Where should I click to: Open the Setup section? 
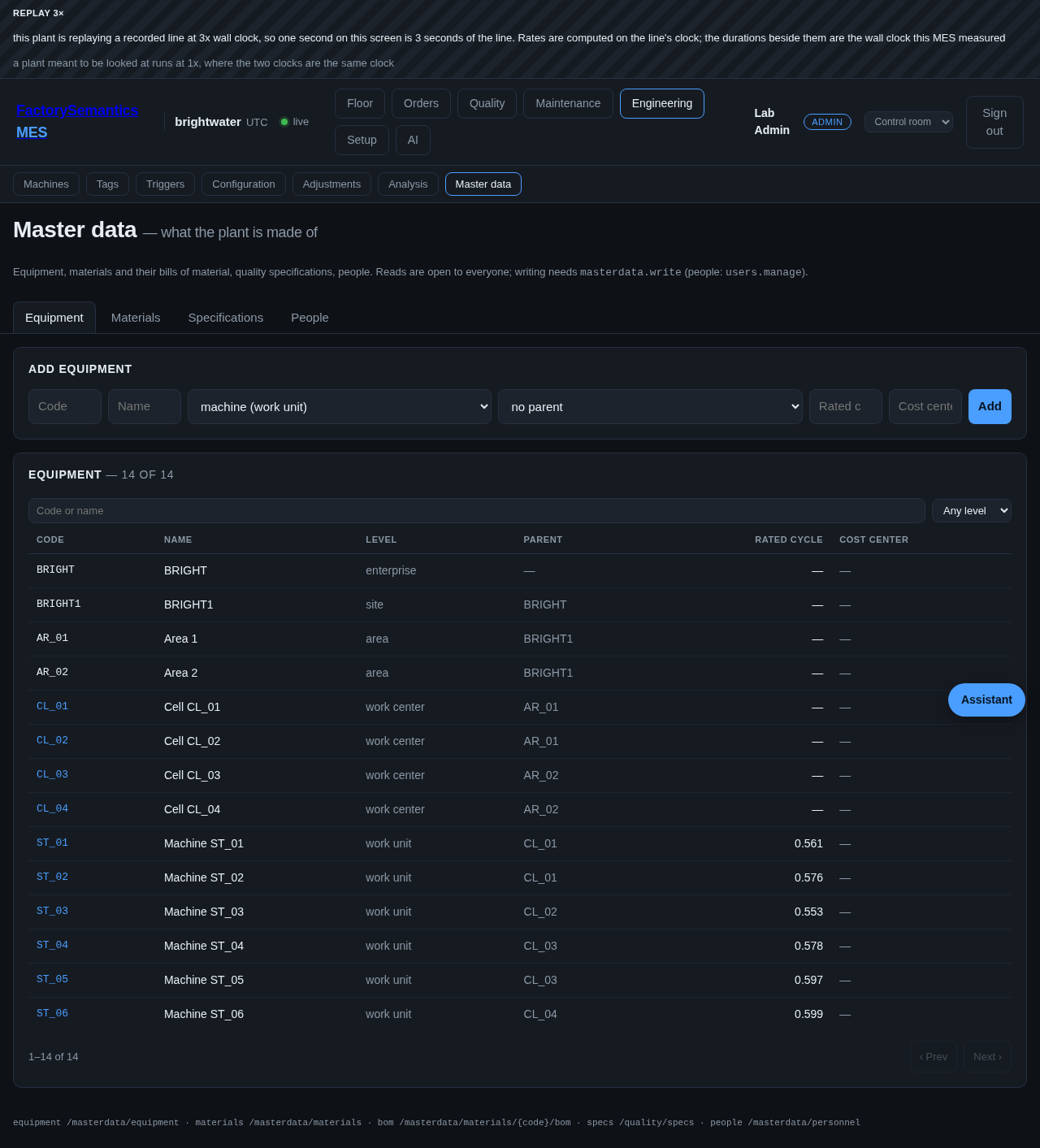tap(362, 140)
